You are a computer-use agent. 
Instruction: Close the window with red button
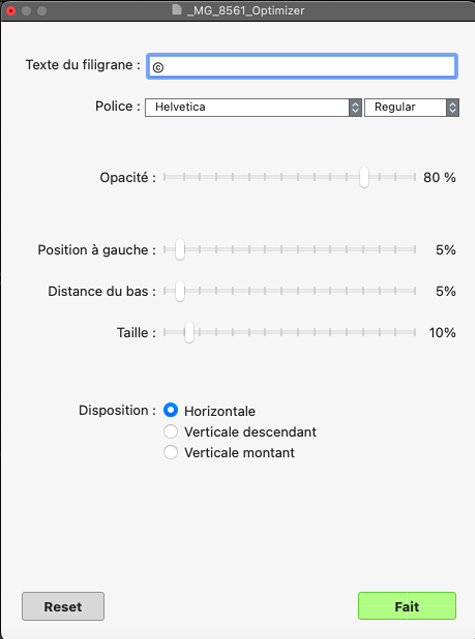11,11
